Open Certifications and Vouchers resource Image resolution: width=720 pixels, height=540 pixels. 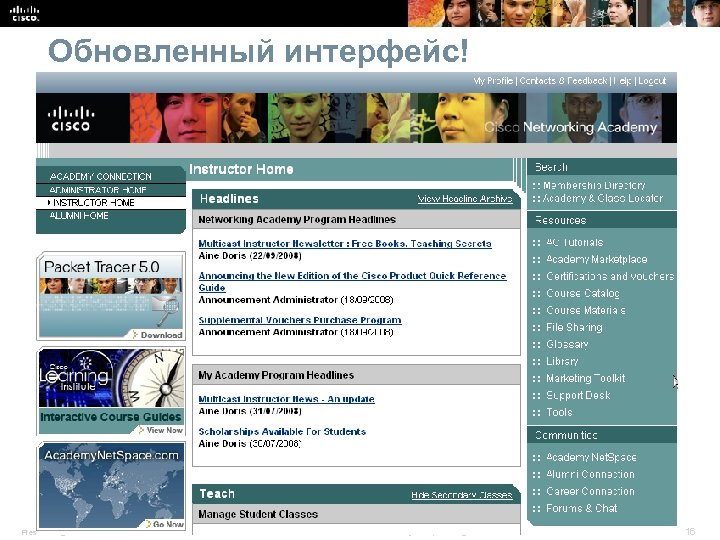pos(610,276)
